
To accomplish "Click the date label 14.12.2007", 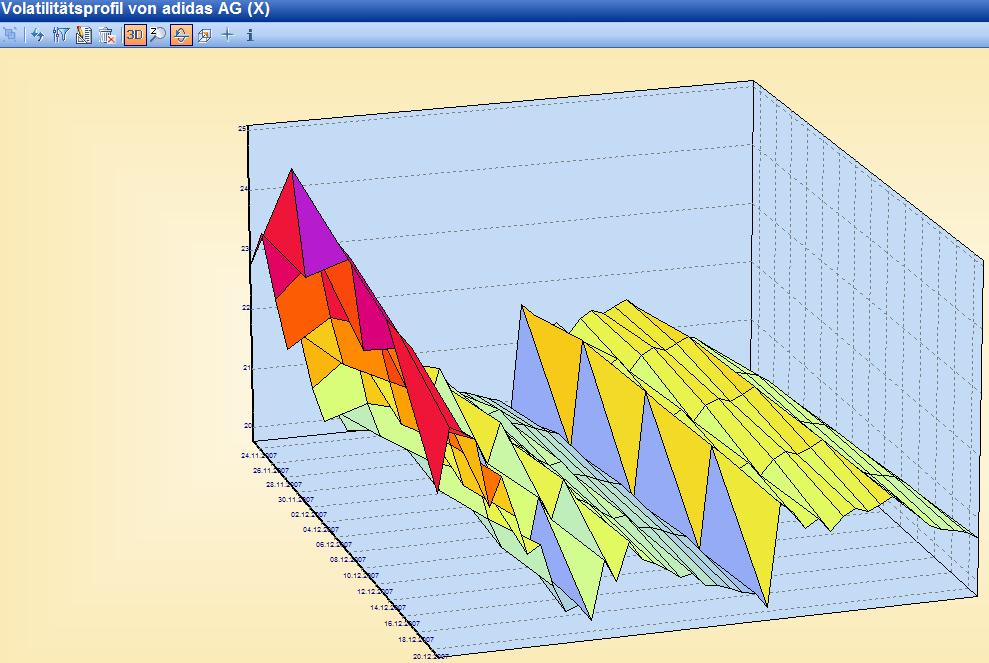I will point(388,607).
